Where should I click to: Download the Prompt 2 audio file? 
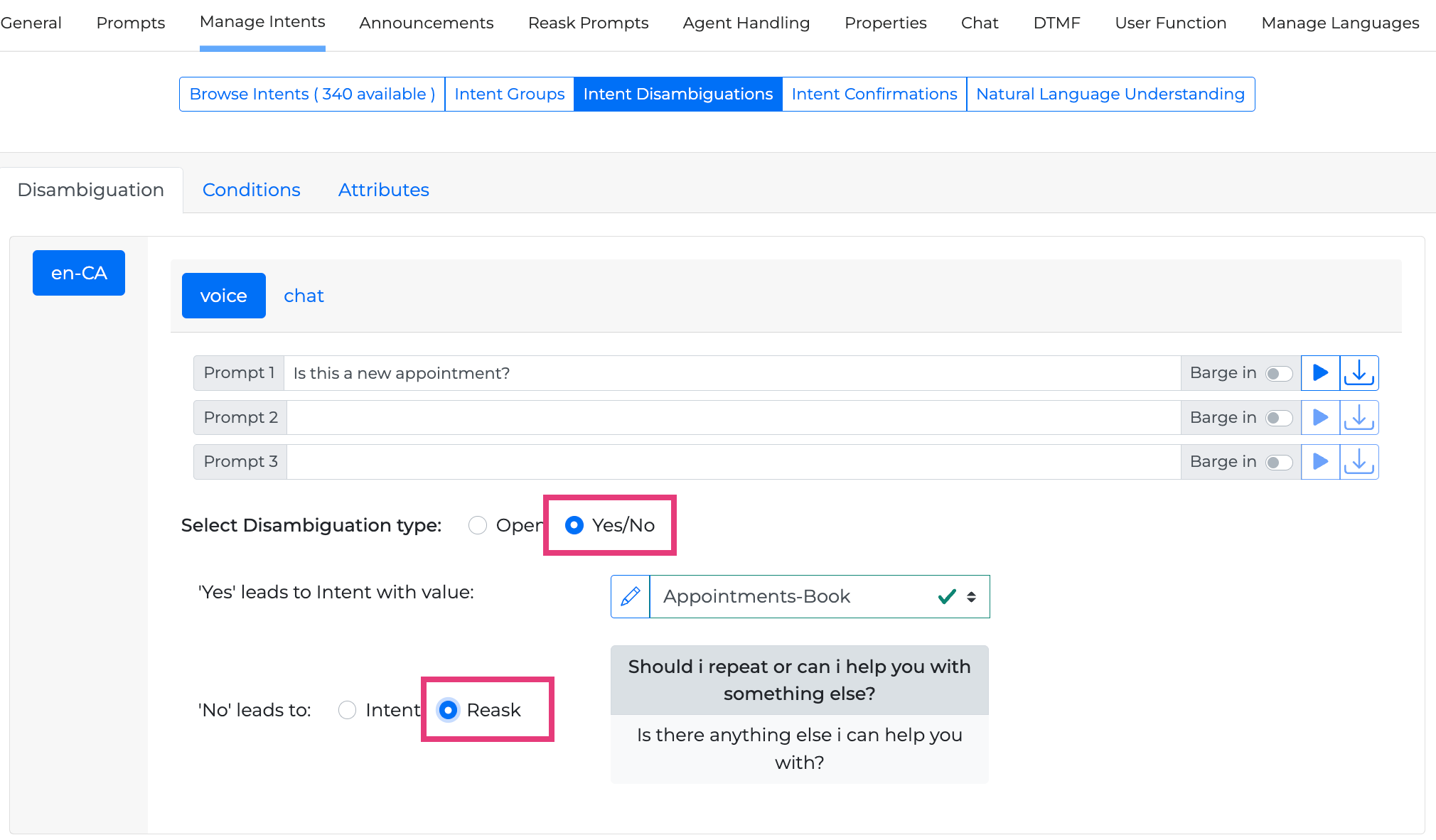coord(1359,417)
